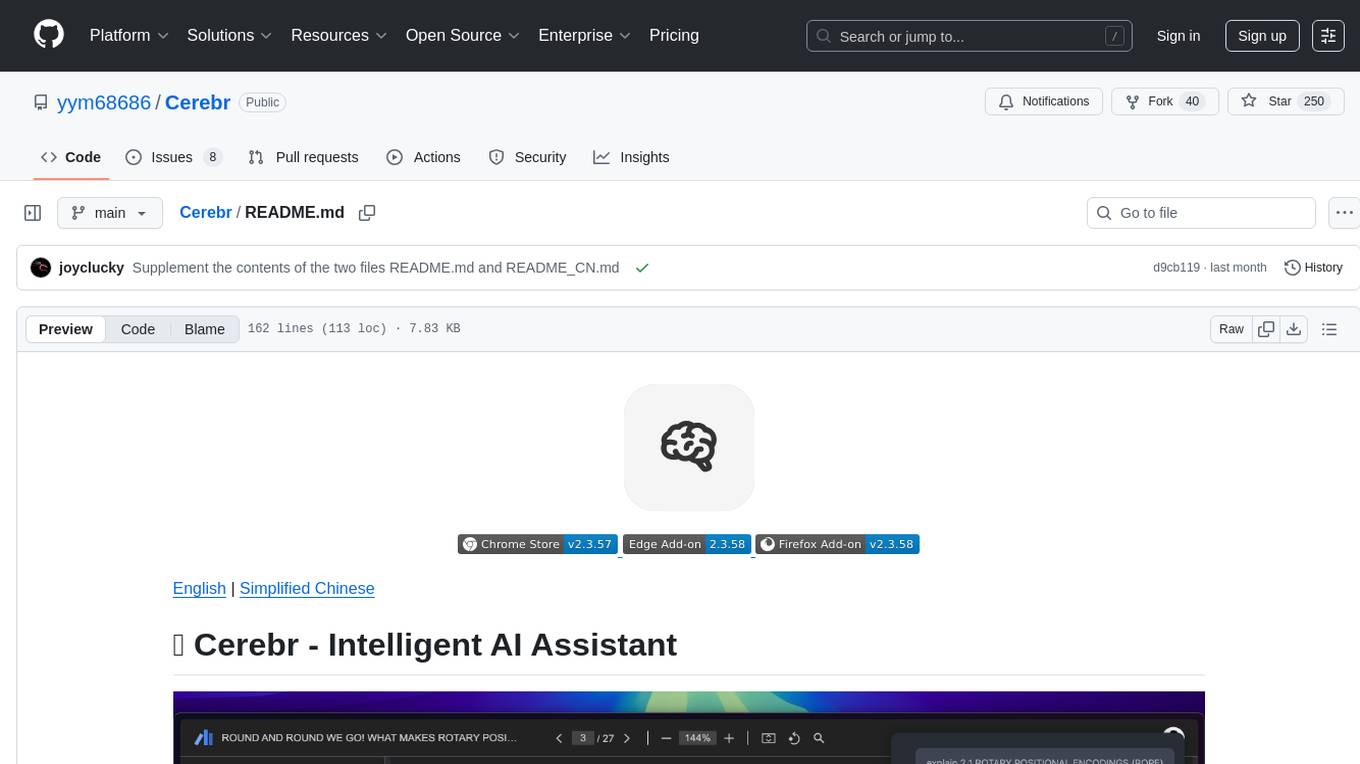Screen dimensions: 1360x764
Task: Click the fork count 40
Action: pyautogui.click(x=1192, y=102)
